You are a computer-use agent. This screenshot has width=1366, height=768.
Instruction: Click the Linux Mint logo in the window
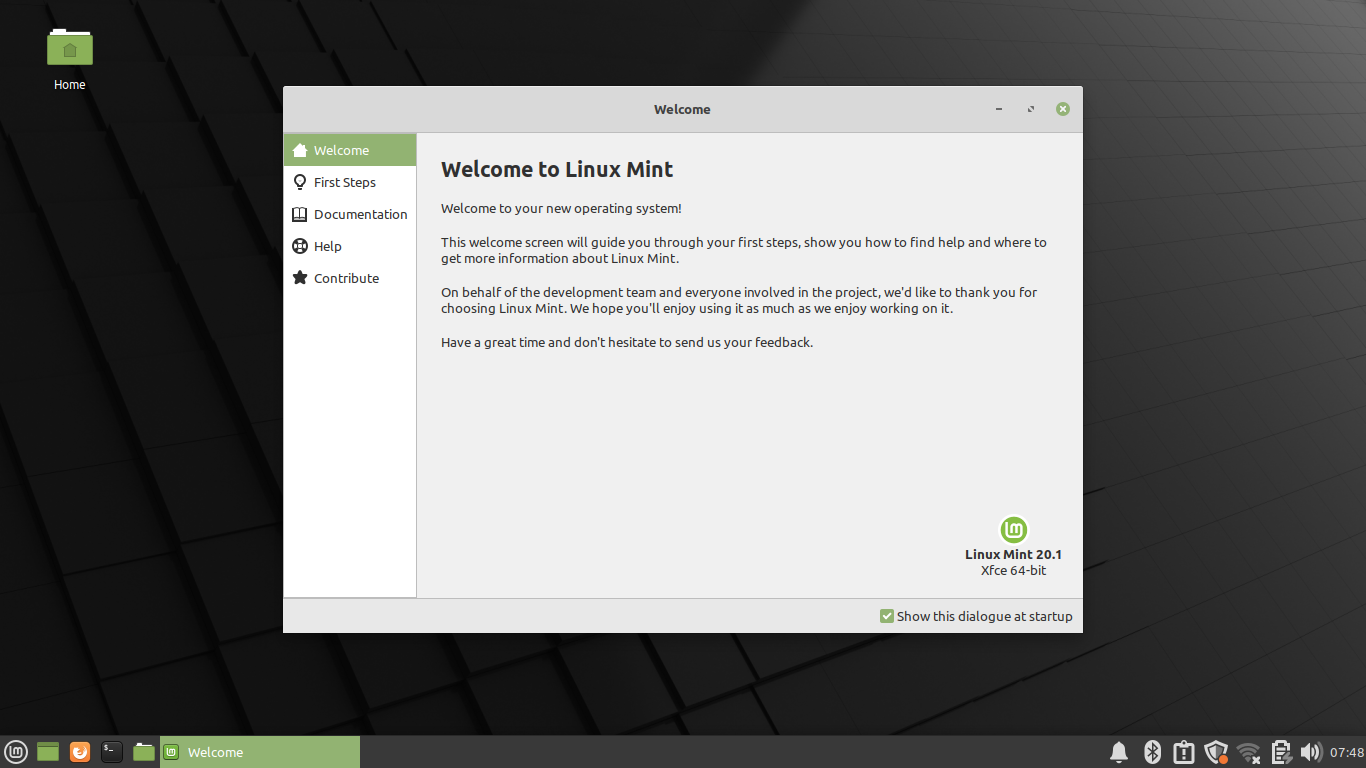[1014, 530]
